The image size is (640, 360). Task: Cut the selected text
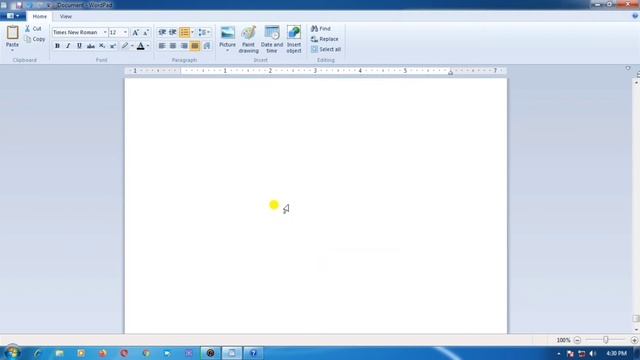click(x=33, y=29)
